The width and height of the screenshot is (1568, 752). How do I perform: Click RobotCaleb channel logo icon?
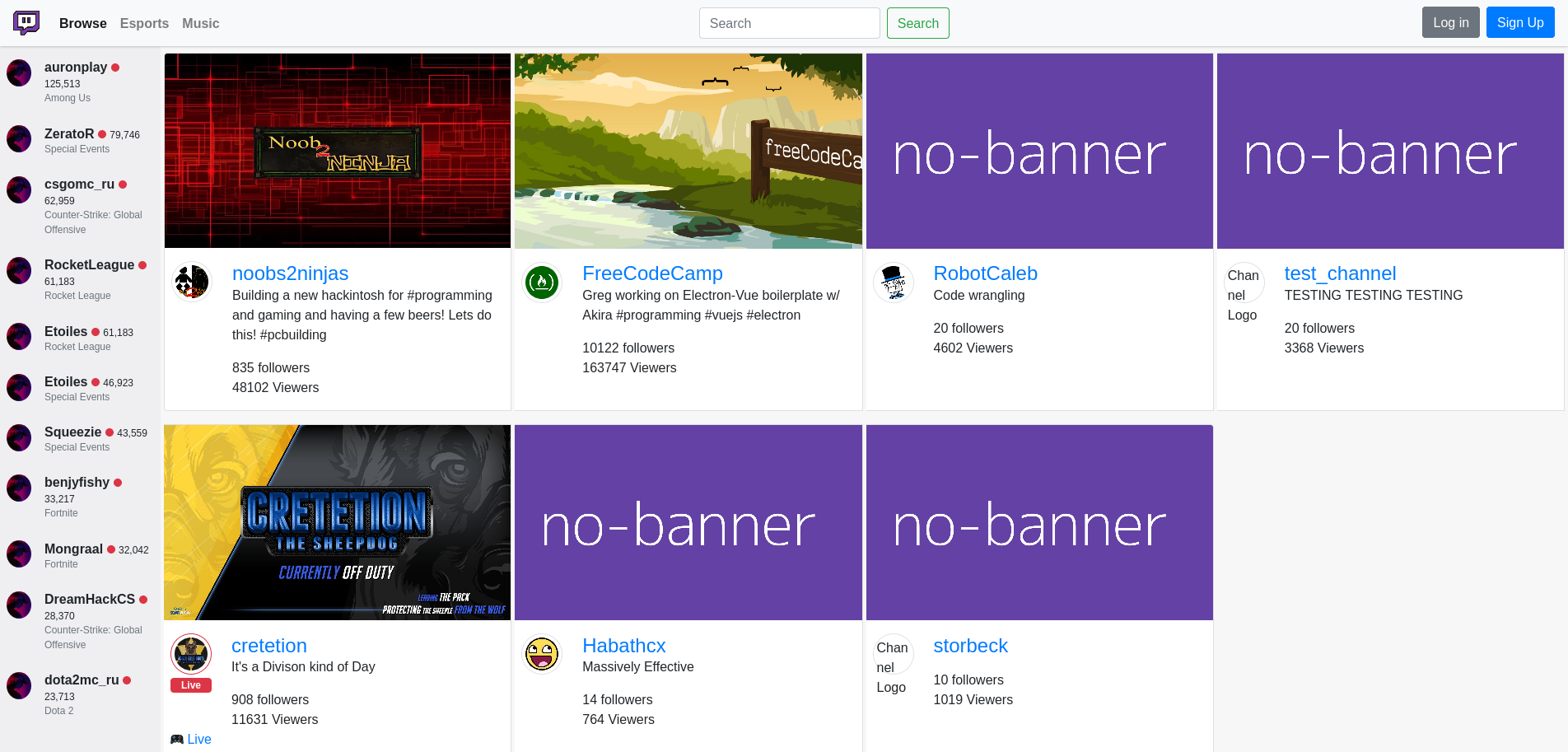(894, 282)
